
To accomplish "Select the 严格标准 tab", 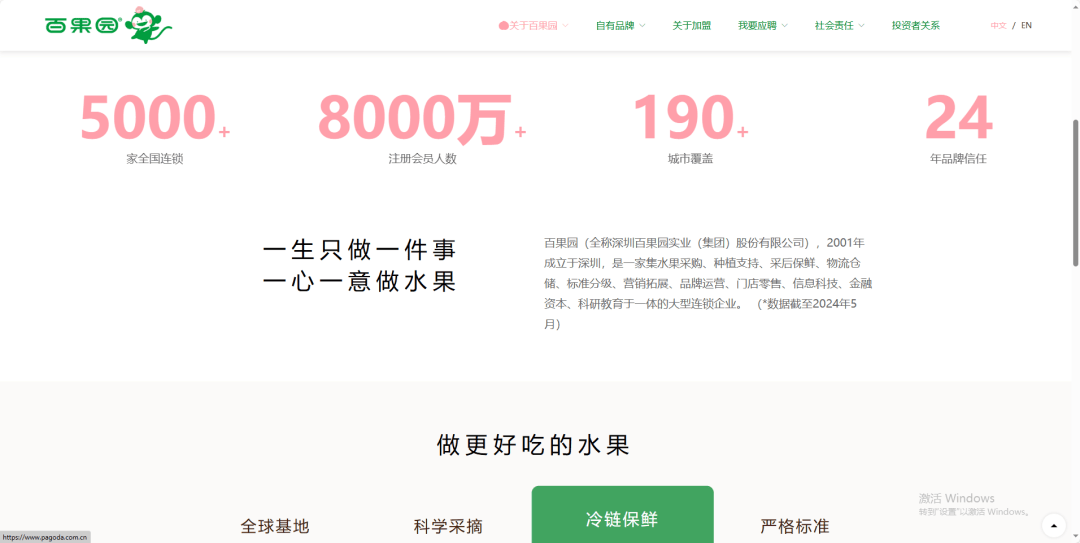I will [x=795, y=526].
